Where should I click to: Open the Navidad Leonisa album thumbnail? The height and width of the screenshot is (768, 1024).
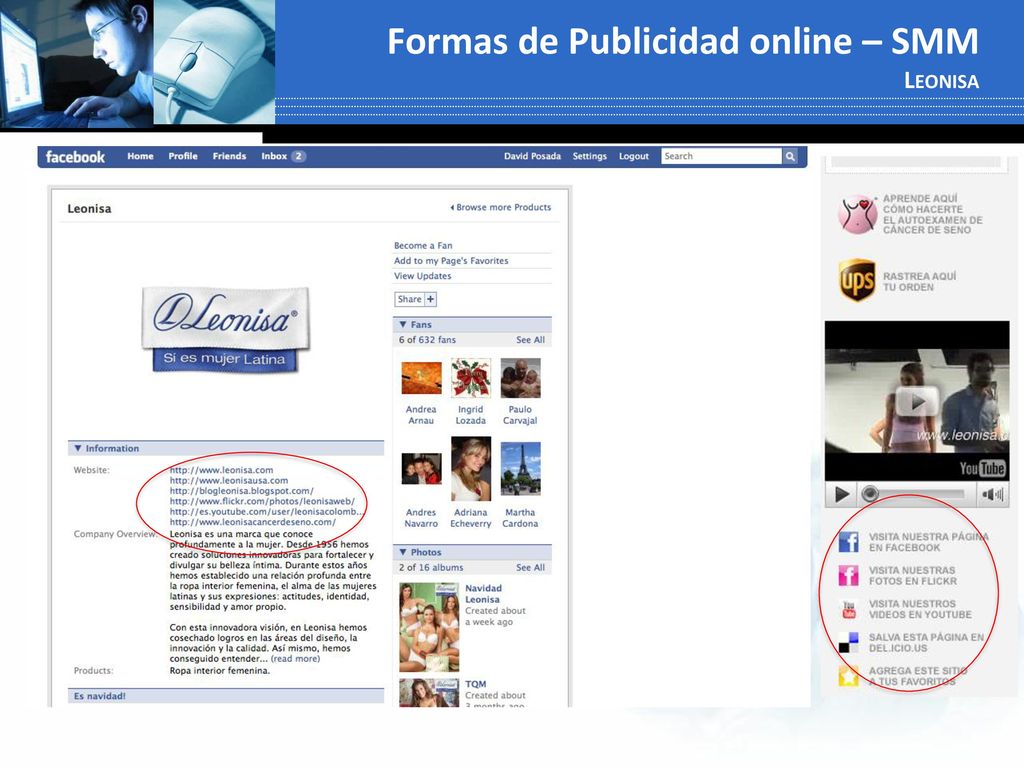tap(429, 627)
